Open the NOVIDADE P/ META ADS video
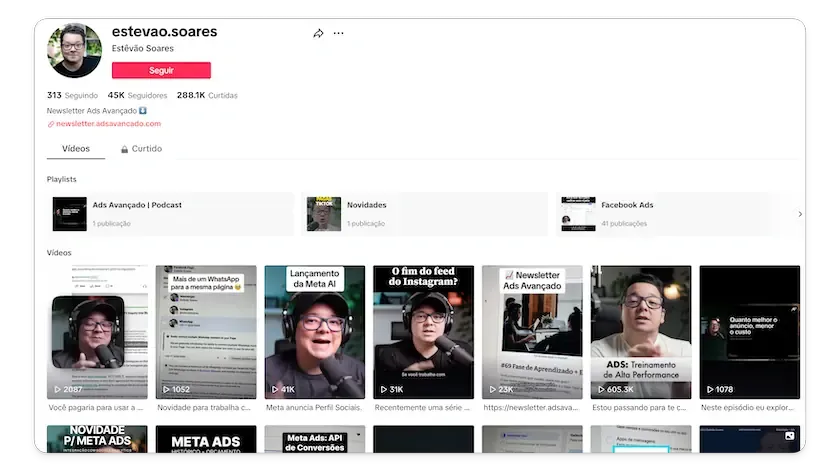Image resolution: width=840 pixels, height=472 pixels. (x=98, y=439)
